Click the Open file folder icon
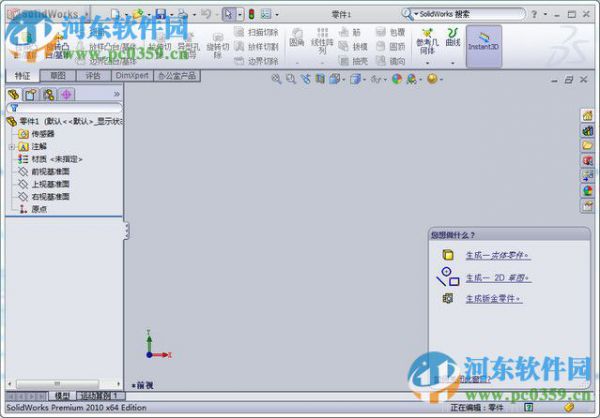Image resolution: width=600 pixels, height=418 pixels. pyautogui.click(x=138, y=15)
